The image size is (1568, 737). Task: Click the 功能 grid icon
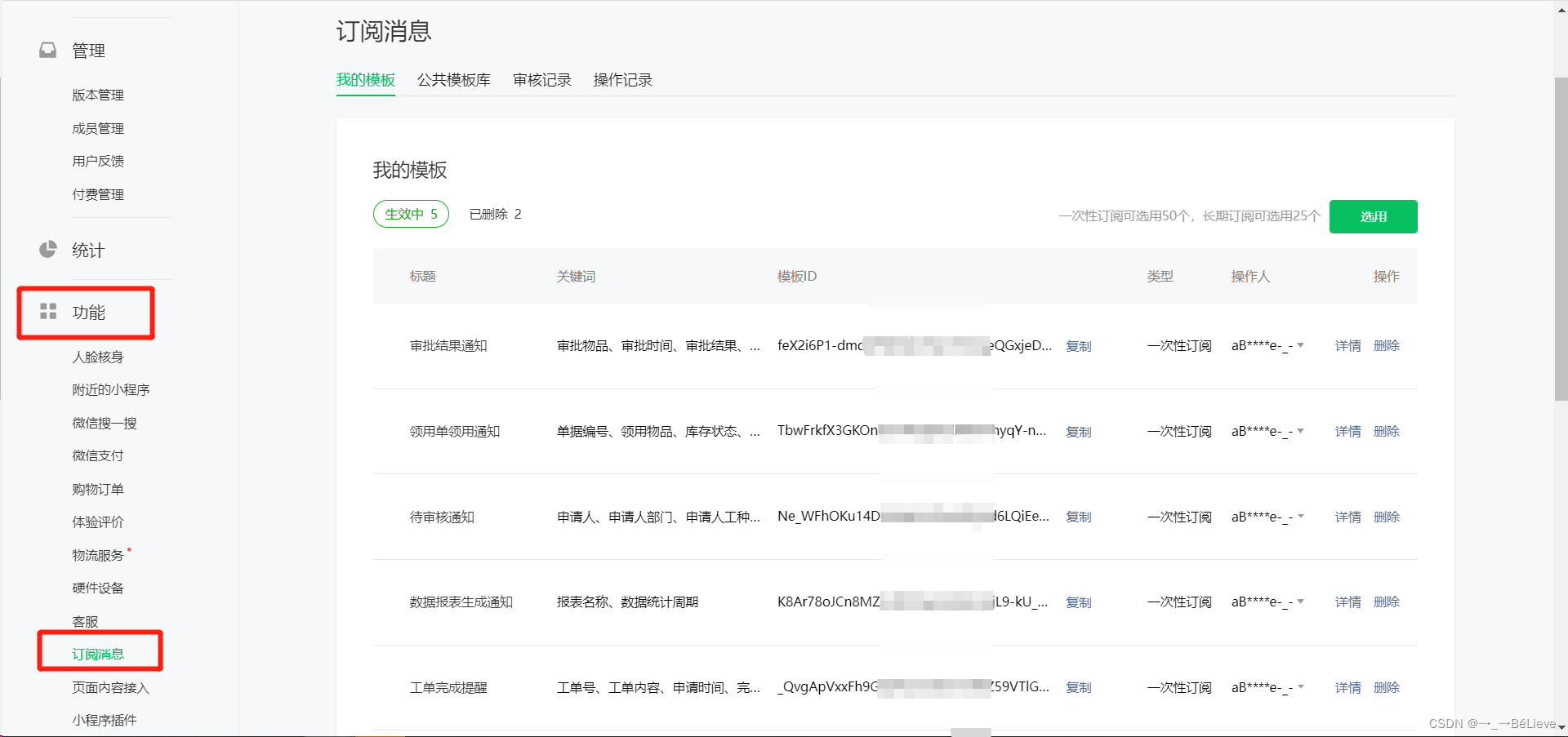[48, 312]
